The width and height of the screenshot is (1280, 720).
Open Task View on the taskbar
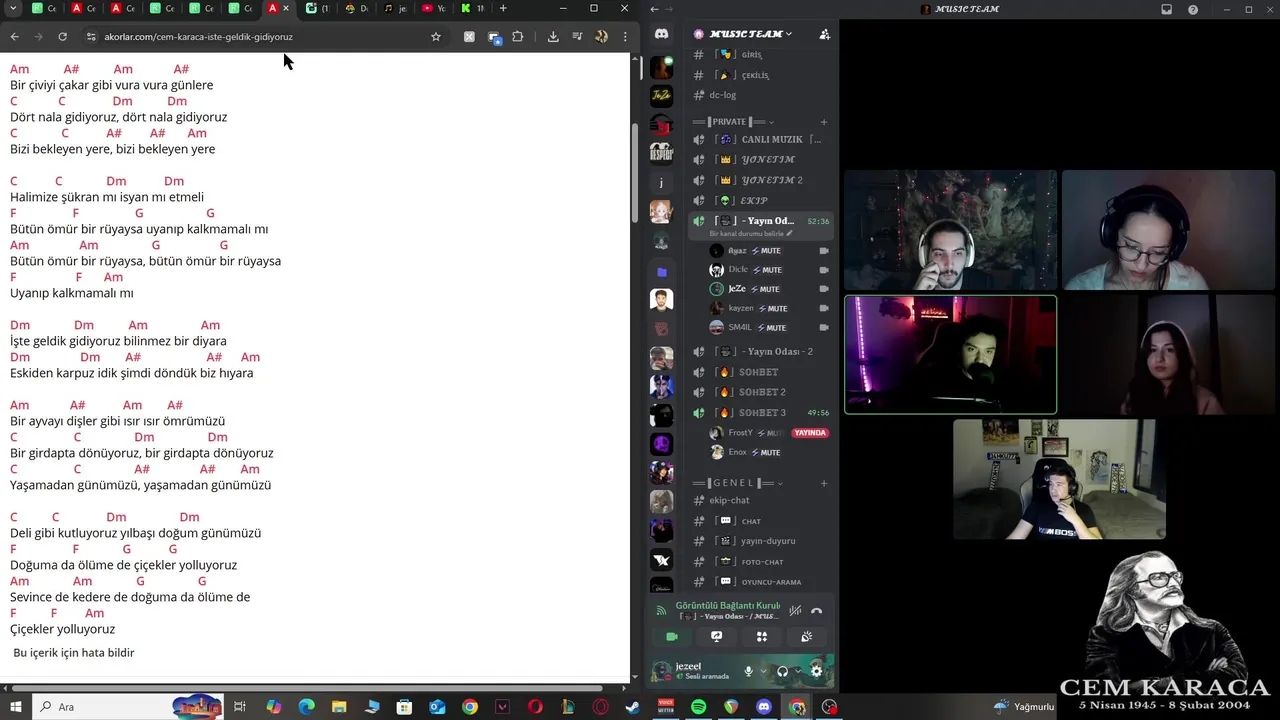click(240, 707)
